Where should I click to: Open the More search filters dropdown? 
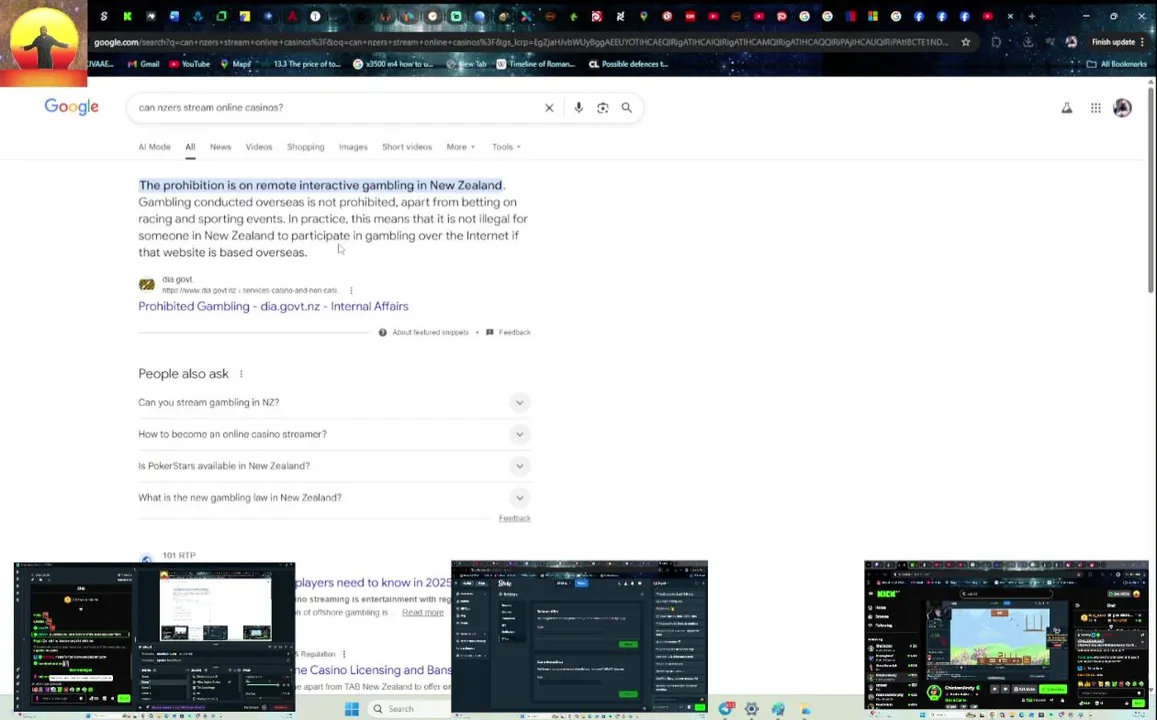click(460, 147)
